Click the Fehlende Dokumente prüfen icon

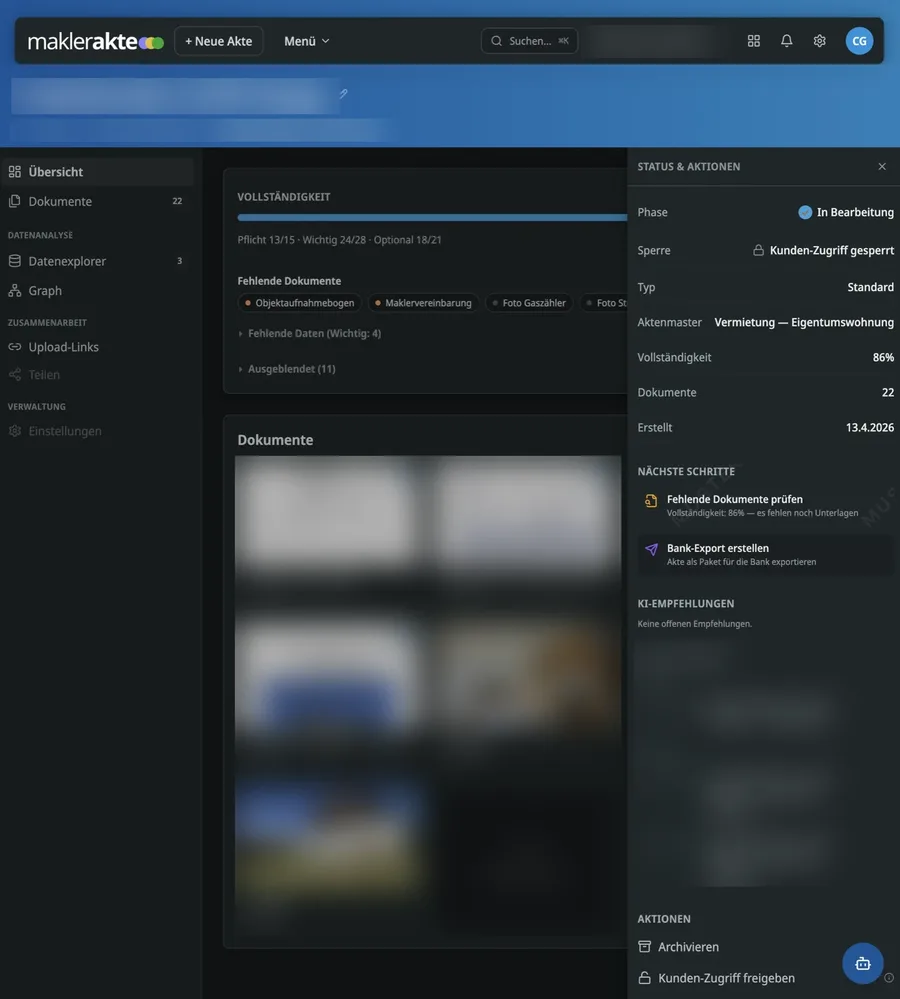[651, 501]
